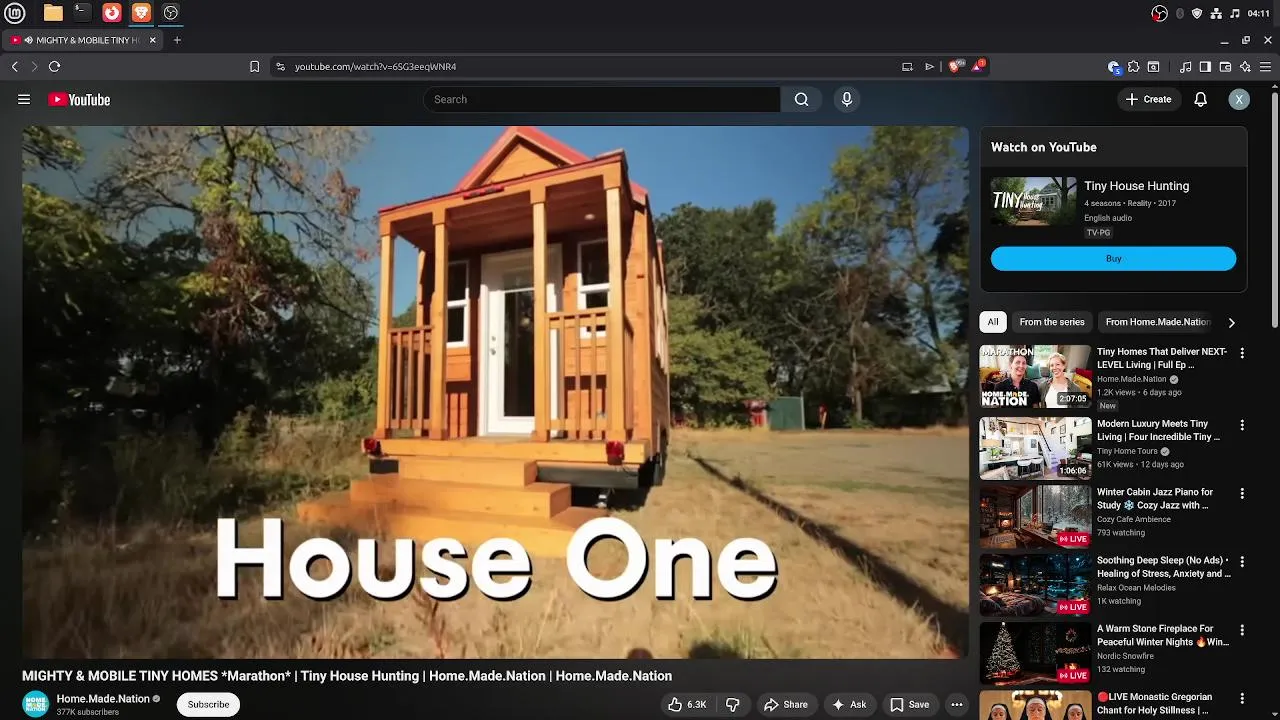
Task: Open options for Soothing Deep Sleep video
Action: (x=1242, y=562)
